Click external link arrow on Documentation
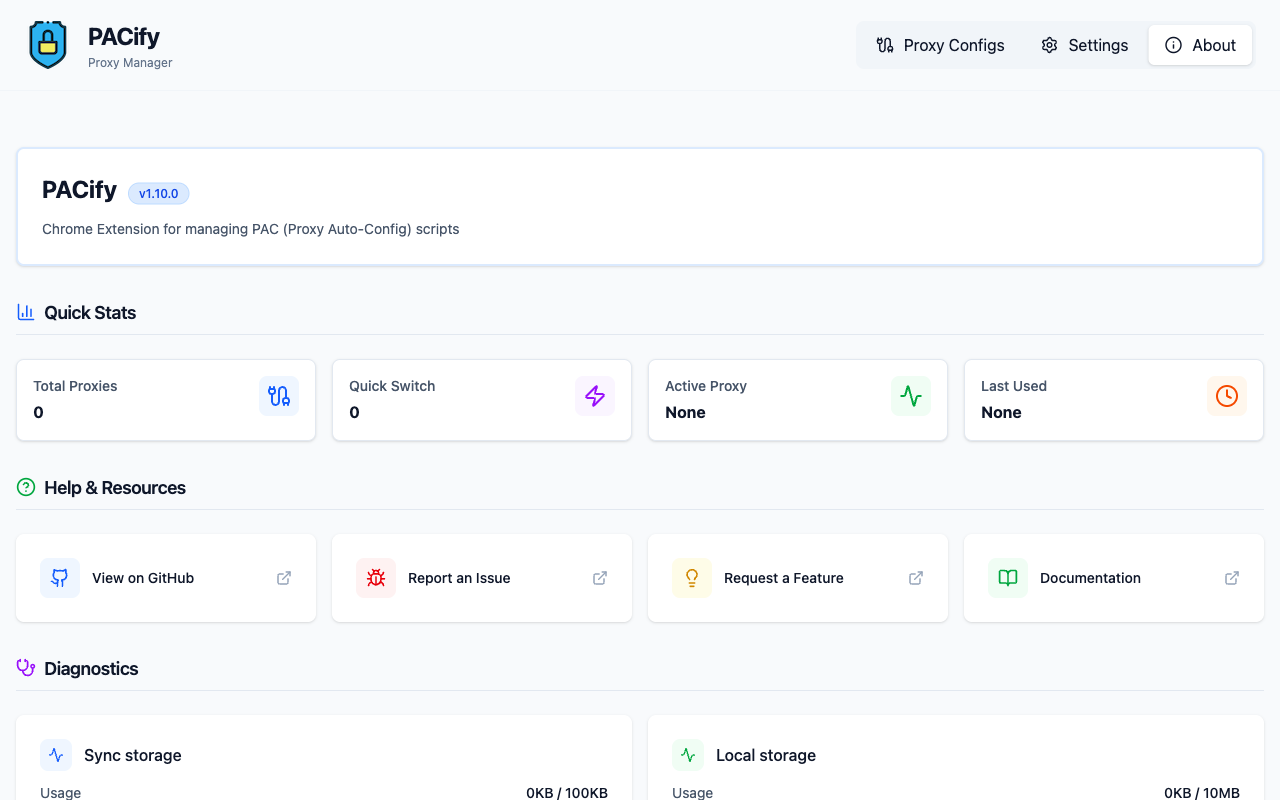This screenshot has height=800, width=1280. point(1232,578)
